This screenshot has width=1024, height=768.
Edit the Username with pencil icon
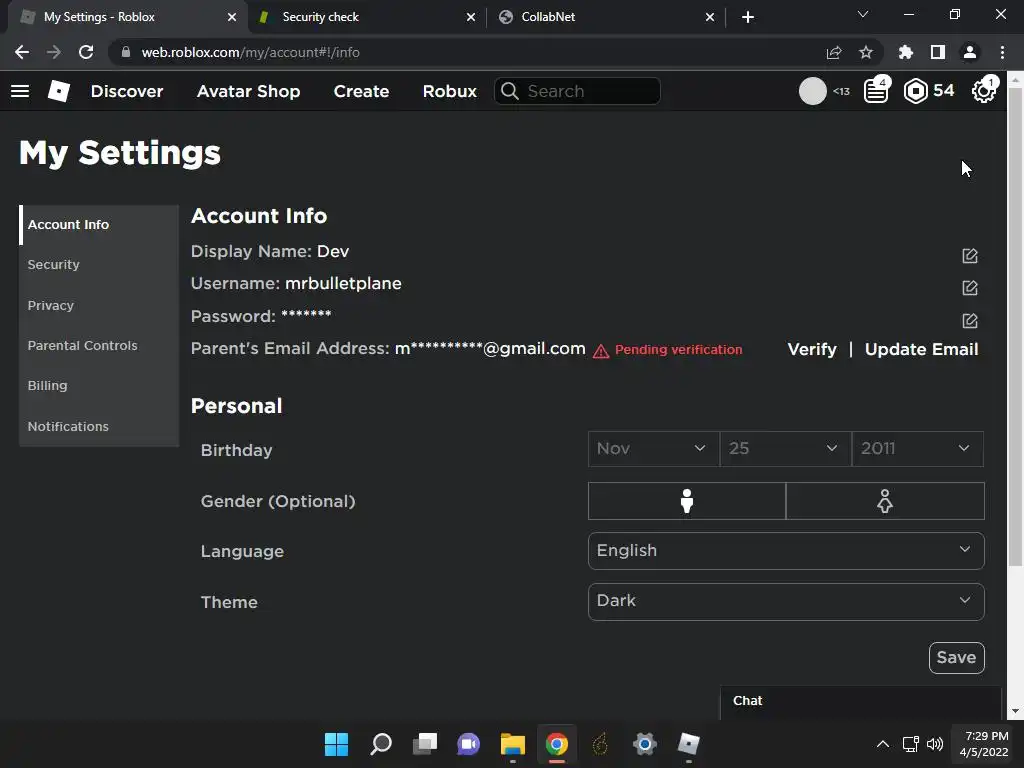tap(970, 287)
